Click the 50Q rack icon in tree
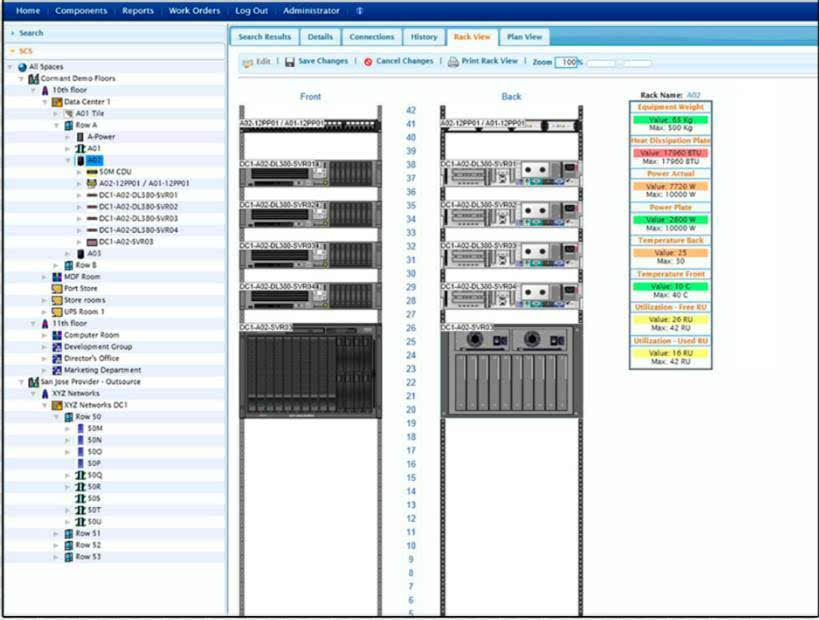Screen dimensions: 819x620 pos(80,475)
